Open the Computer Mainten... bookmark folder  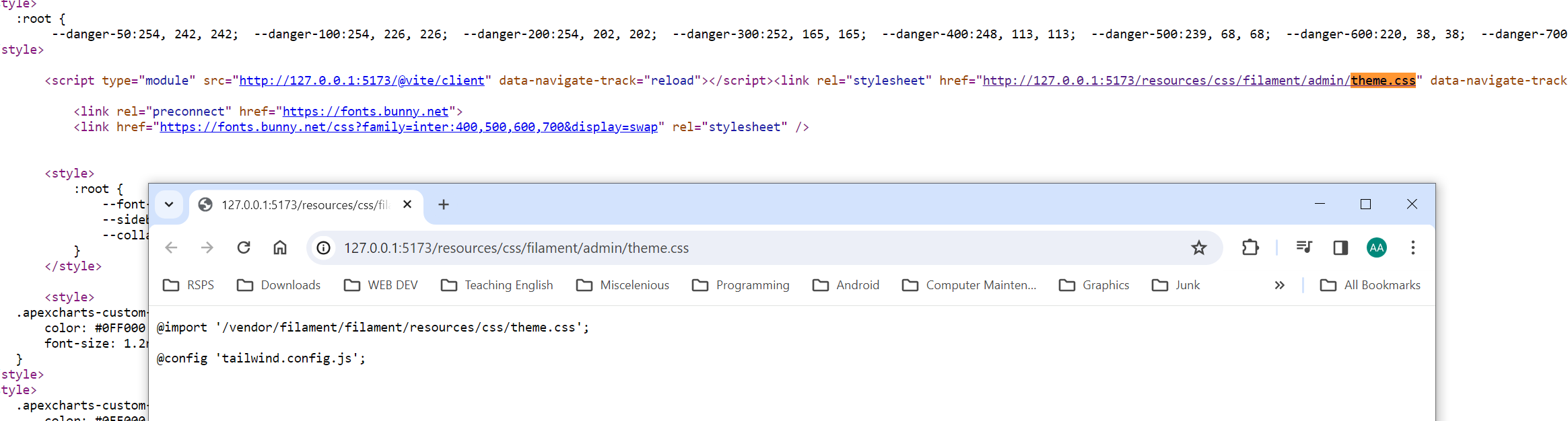[969, 285]
